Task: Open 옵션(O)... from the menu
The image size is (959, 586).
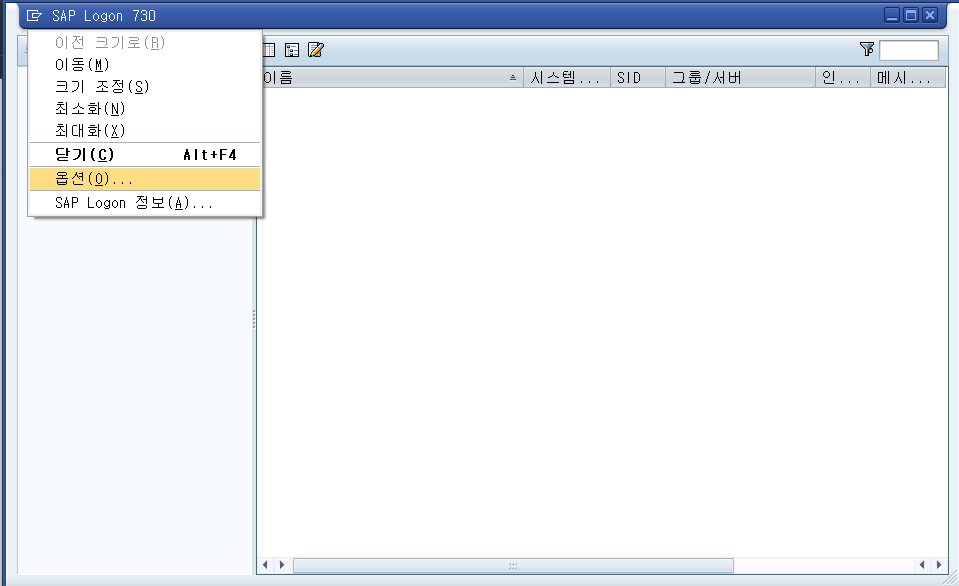Action: [x=145, y=179]
